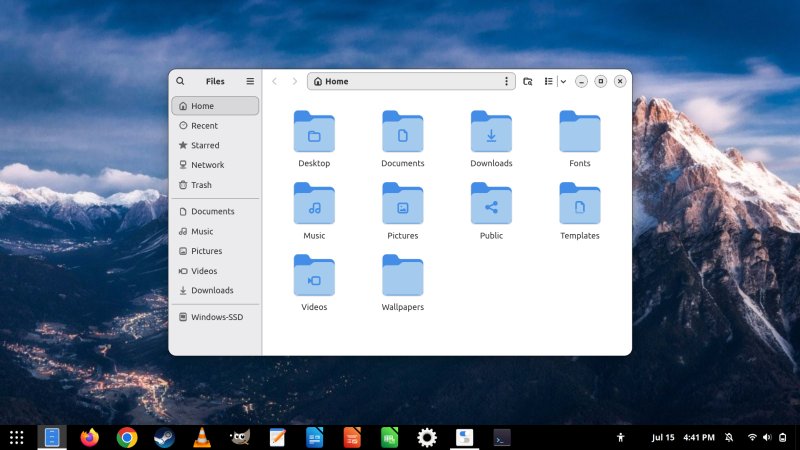800x450 pixels.
Task: Expand the view options dropdown arrow
Action: coord(563,81)
